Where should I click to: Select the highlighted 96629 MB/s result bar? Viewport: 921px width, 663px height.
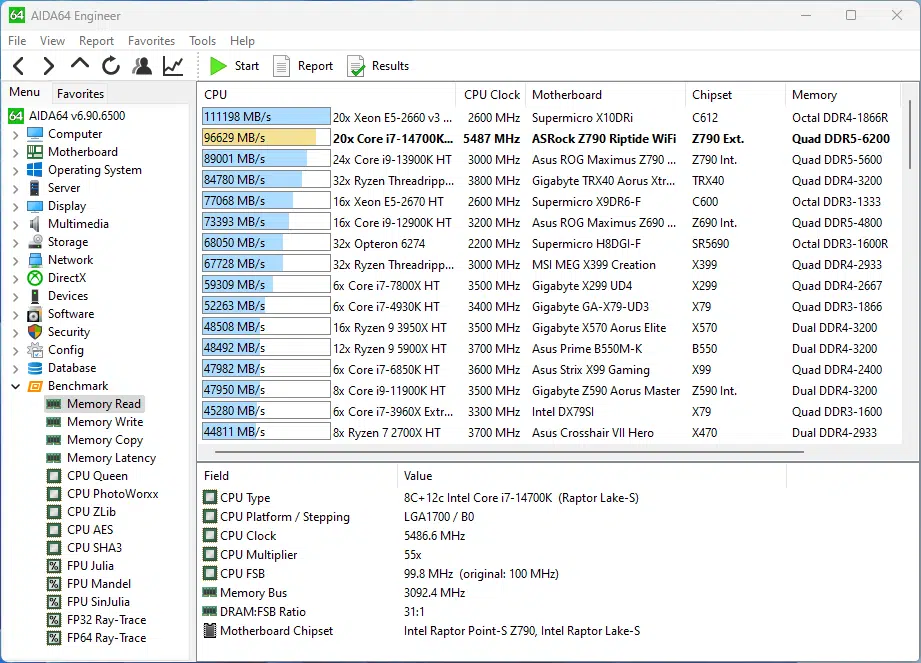click(x=265, y=139)
